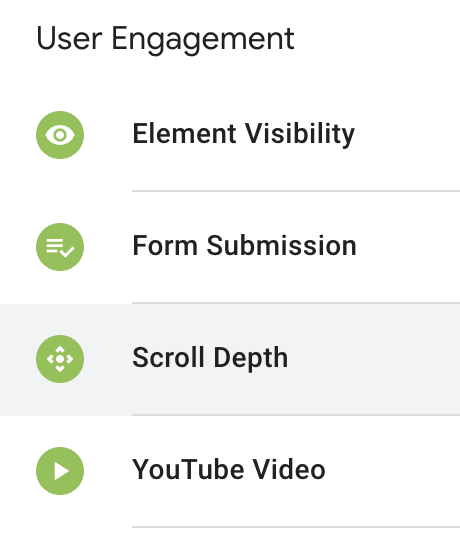Click the "Element Visibility" text label
460x552 pixels.
pos(244,134)
